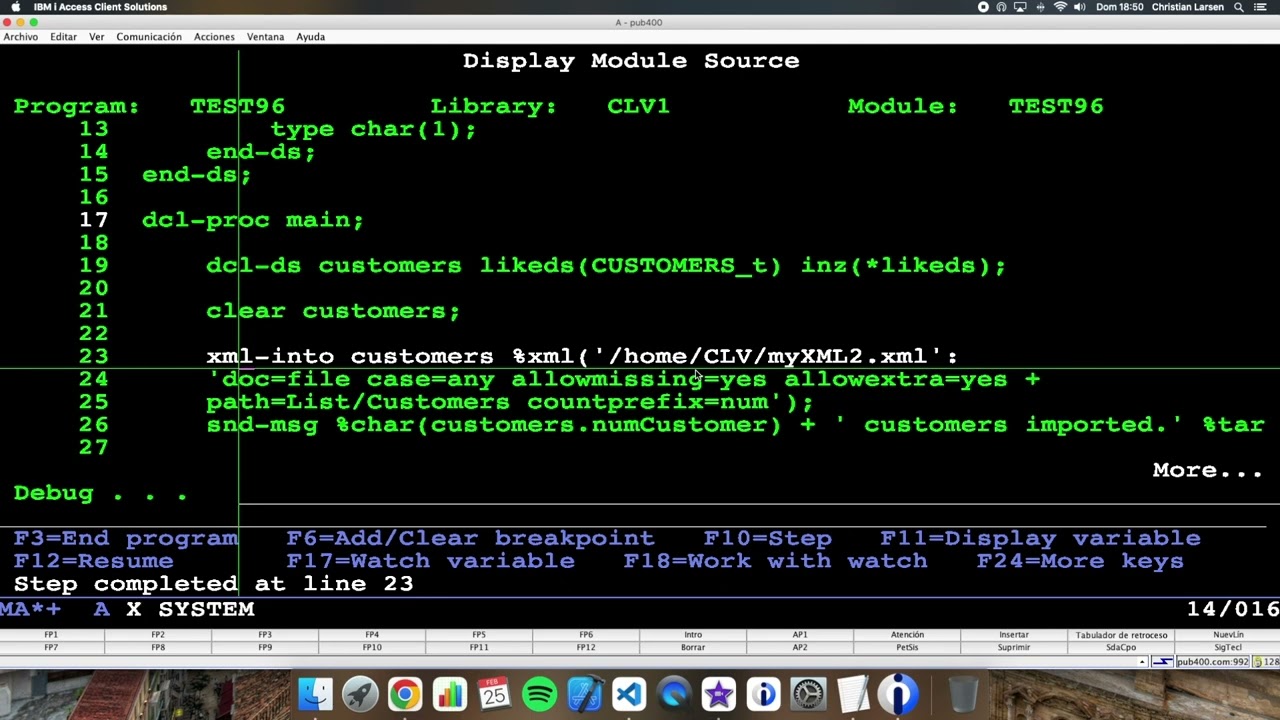Open Finder from the Dock
The image size is (1280, 720).
click(x=316, y=694)
